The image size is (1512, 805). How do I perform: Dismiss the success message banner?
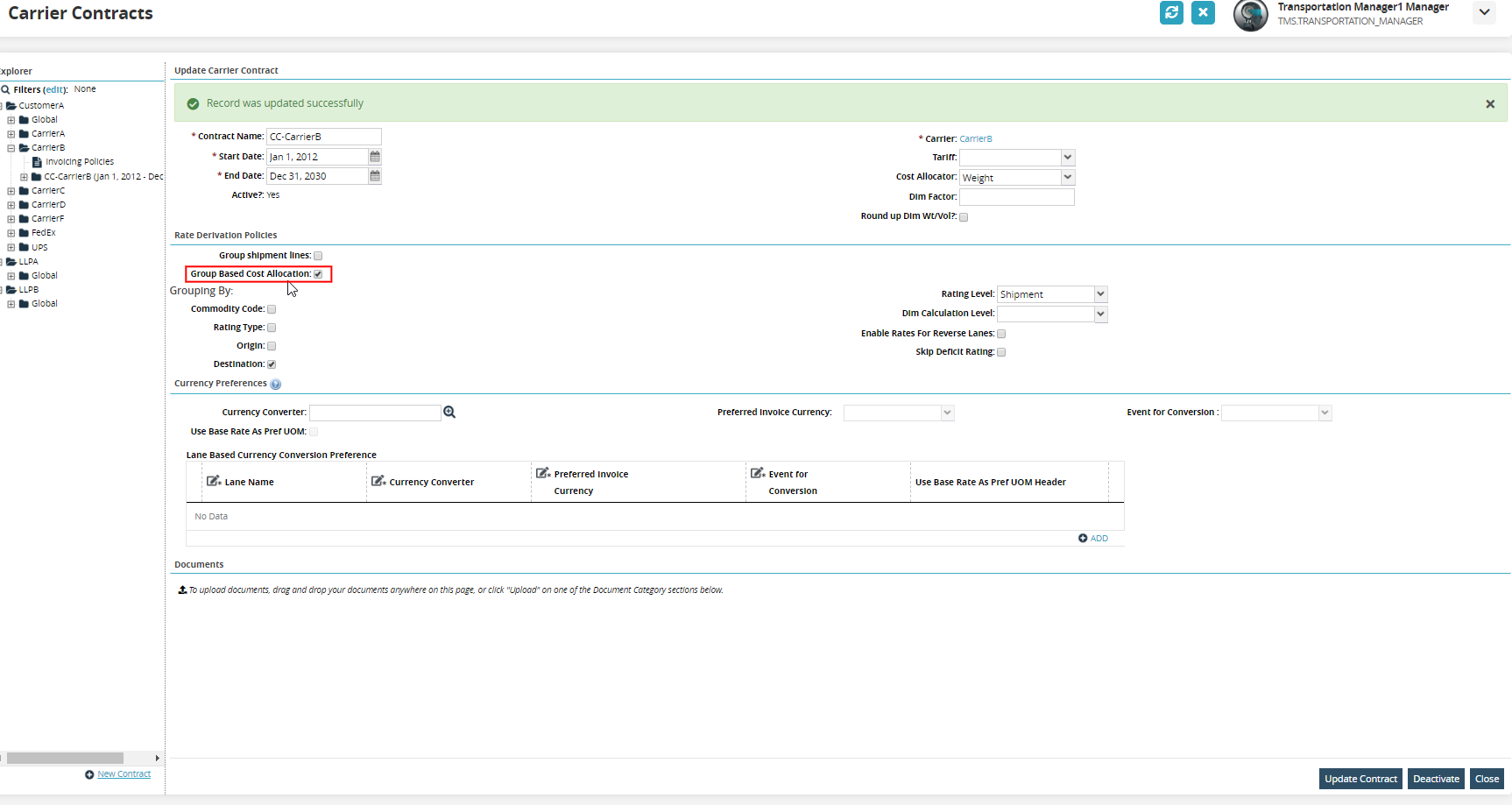[x=1489, y=104]
